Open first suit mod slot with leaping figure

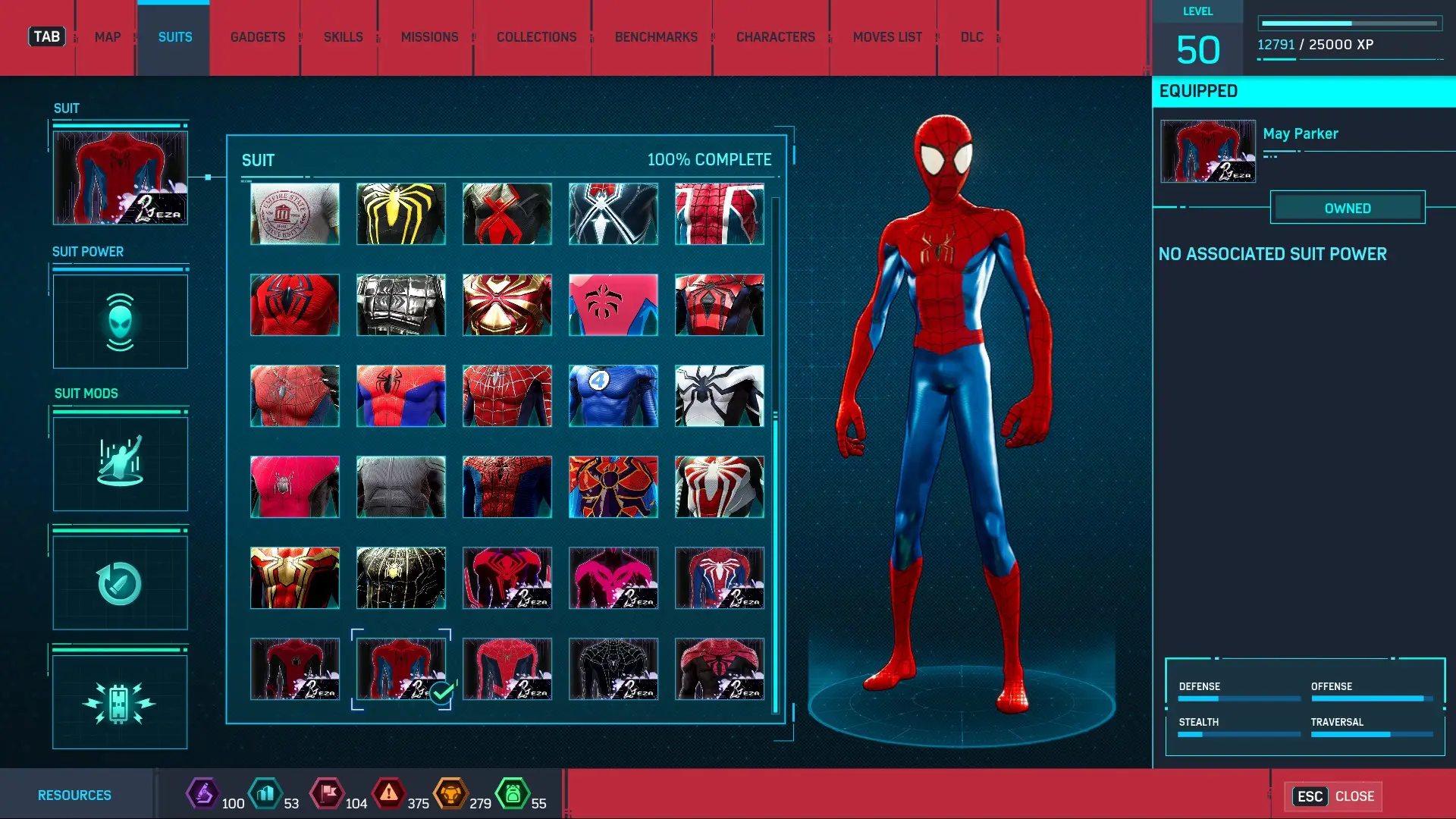pos(120,463)
